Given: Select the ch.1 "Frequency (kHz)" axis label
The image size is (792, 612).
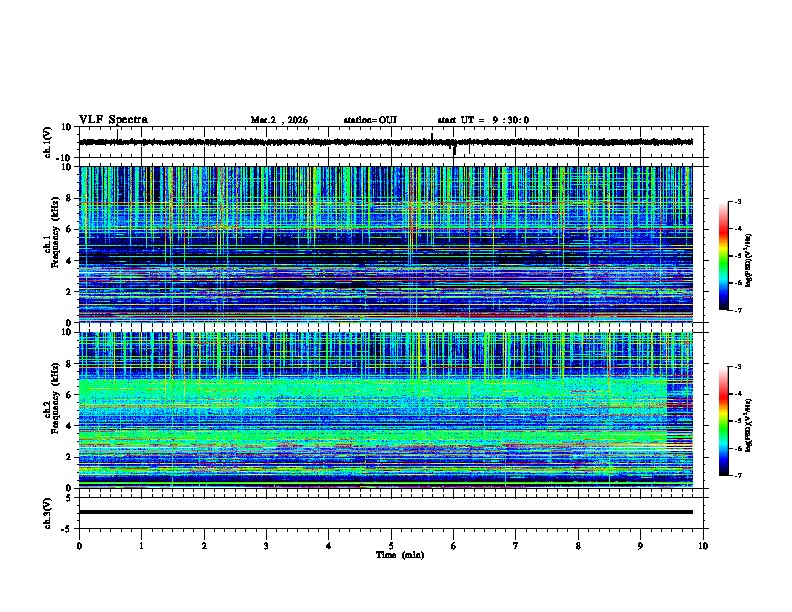Looking at the screenshot, I should coord(56,232).
